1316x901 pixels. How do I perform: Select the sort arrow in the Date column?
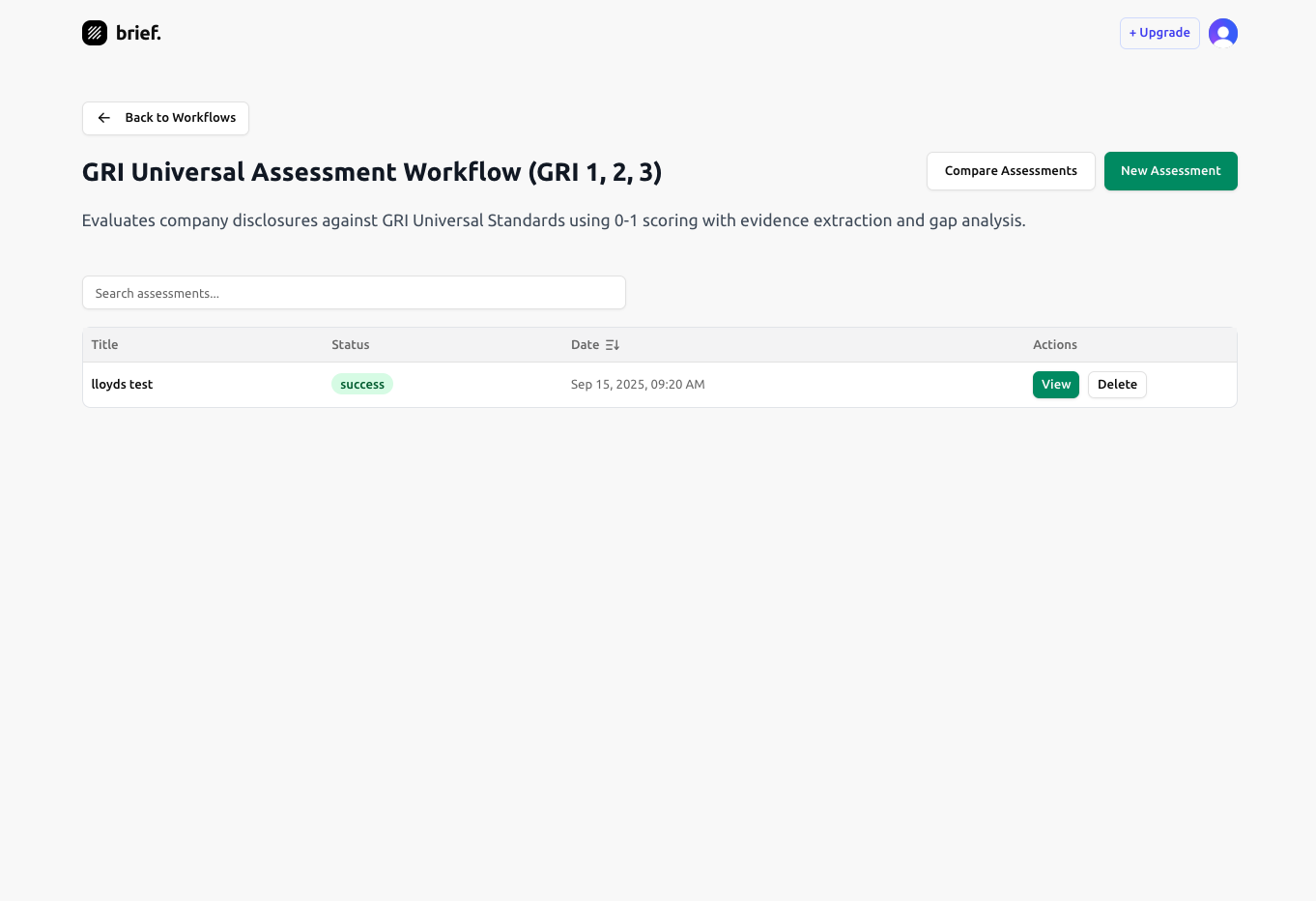613,344
